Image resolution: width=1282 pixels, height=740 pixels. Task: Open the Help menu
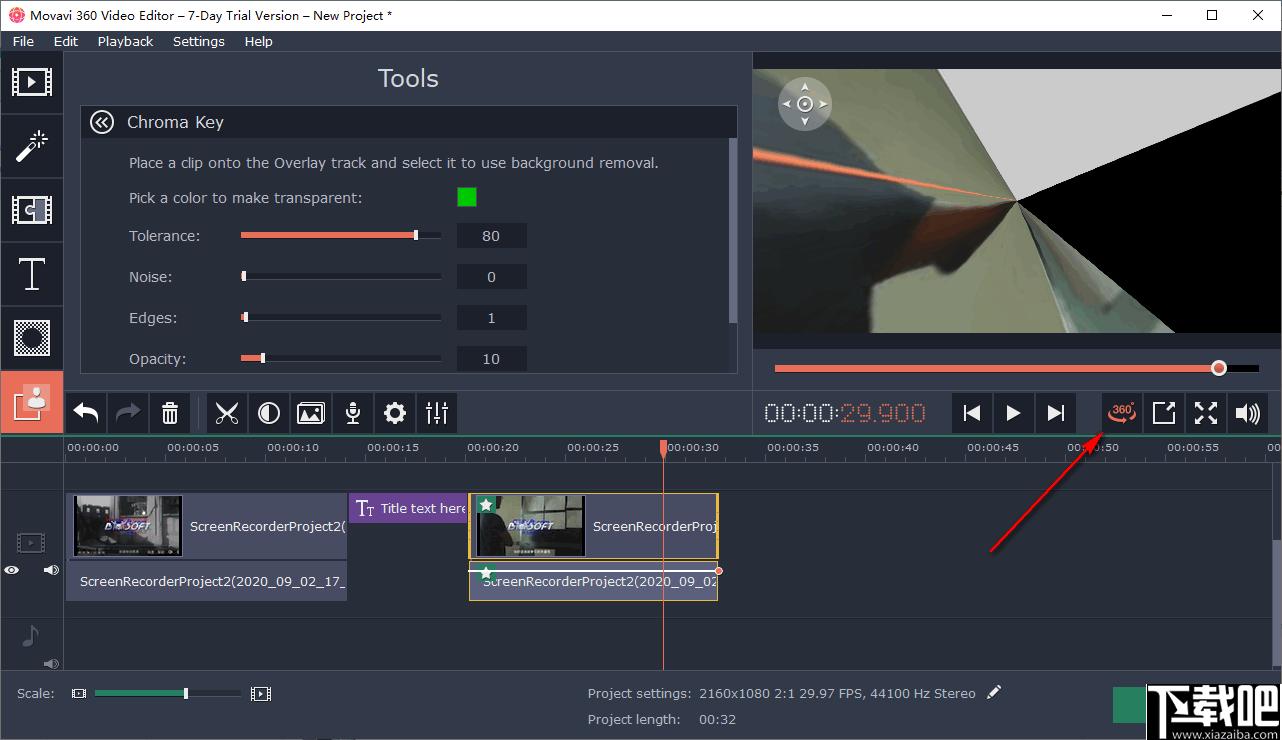coord(258,41)
